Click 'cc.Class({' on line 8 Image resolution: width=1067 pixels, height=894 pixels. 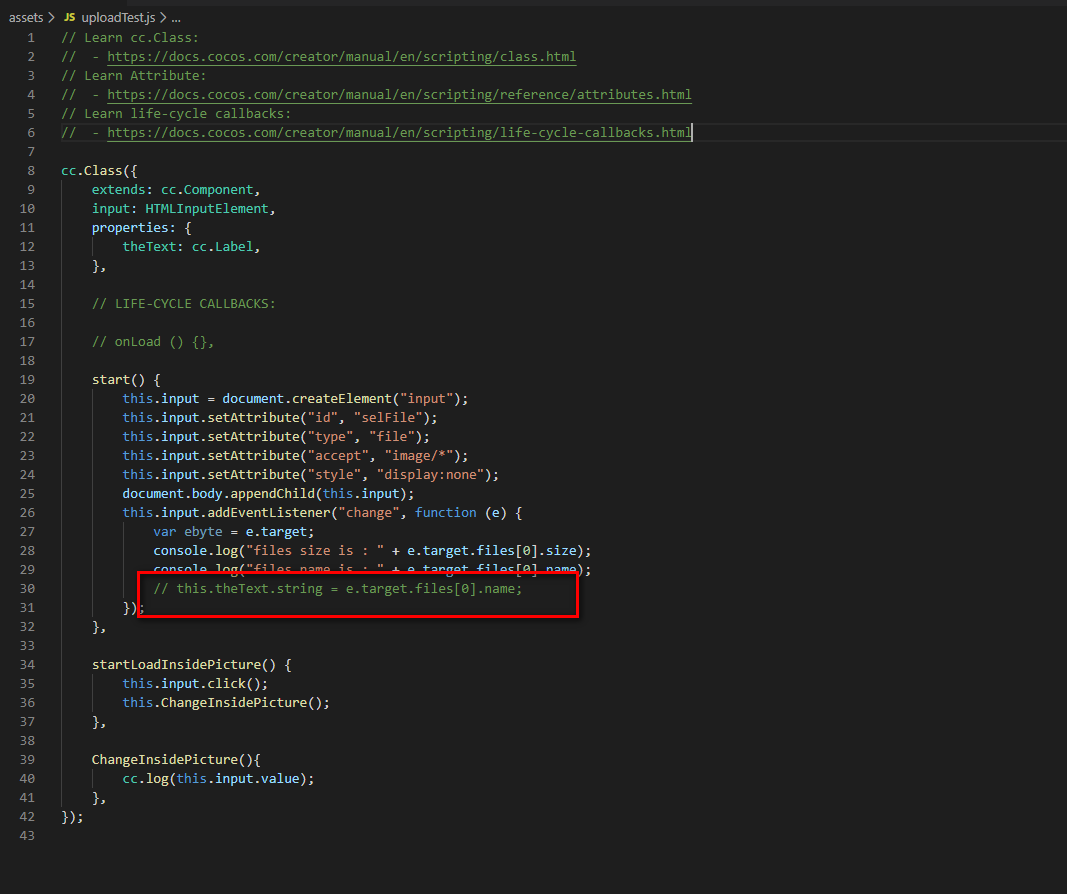99,171
